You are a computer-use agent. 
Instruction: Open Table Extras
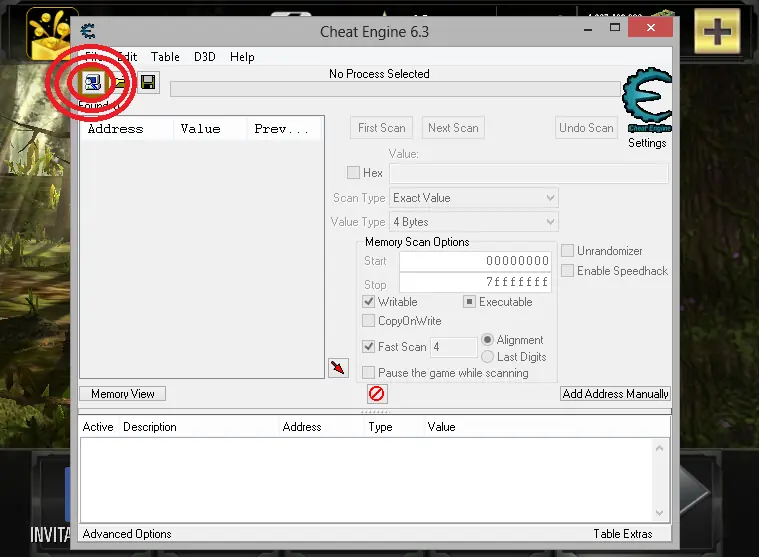[622, 534]
